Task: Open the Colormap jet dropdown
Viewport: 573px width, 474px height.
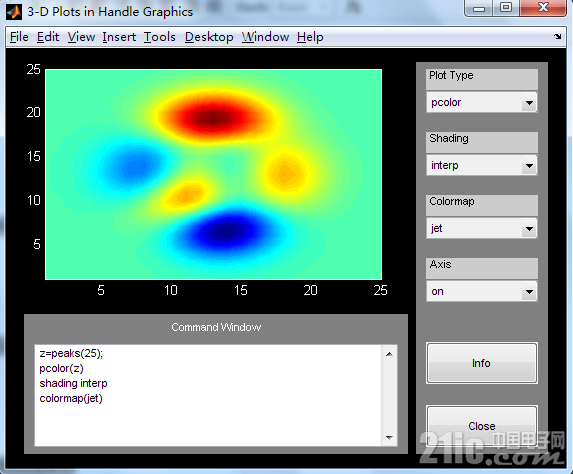Action: pyautogui.click(x=482, y=228)
